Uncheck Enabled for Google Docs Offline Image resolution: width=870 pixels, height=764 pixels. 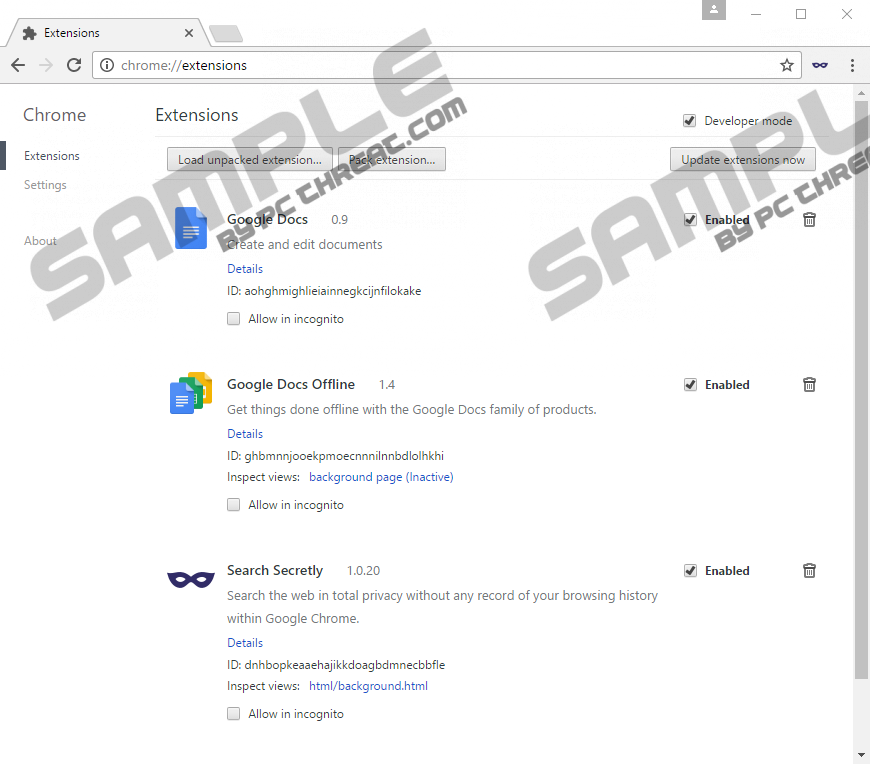point(690,385)
